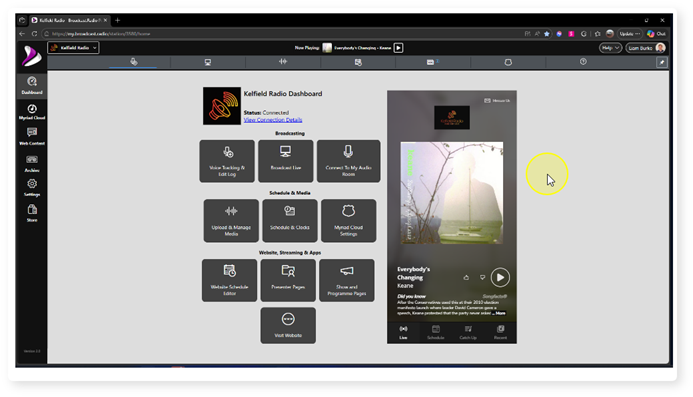
Task: Like the song with thumbs up
Action: [x=466, y=278]
